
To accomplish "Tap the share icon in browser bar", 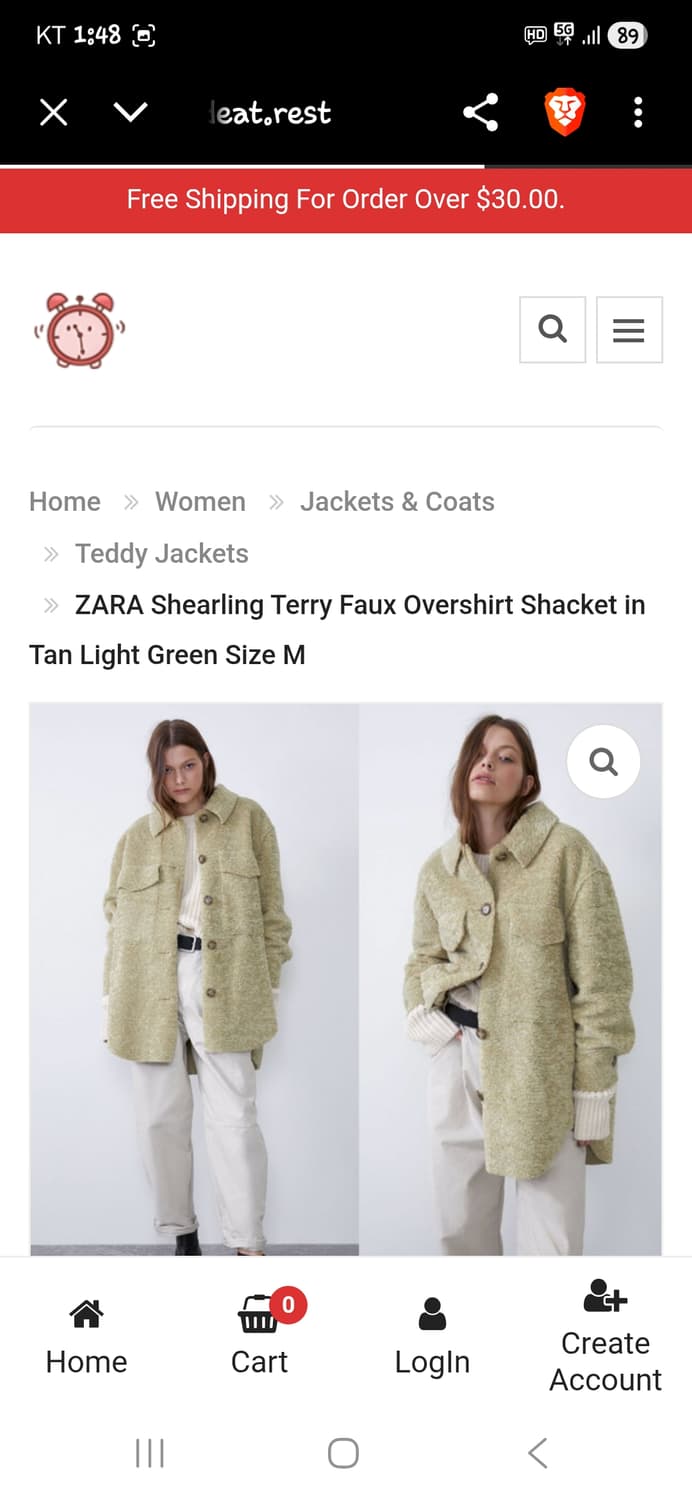I will pos(481,112).
